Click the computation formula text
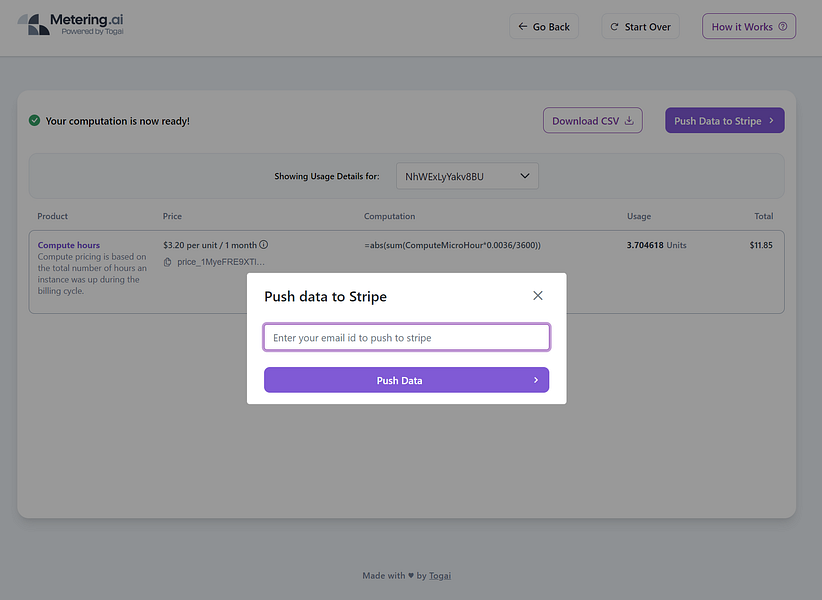Screen dimensions: 822x600 pos(452,245)
